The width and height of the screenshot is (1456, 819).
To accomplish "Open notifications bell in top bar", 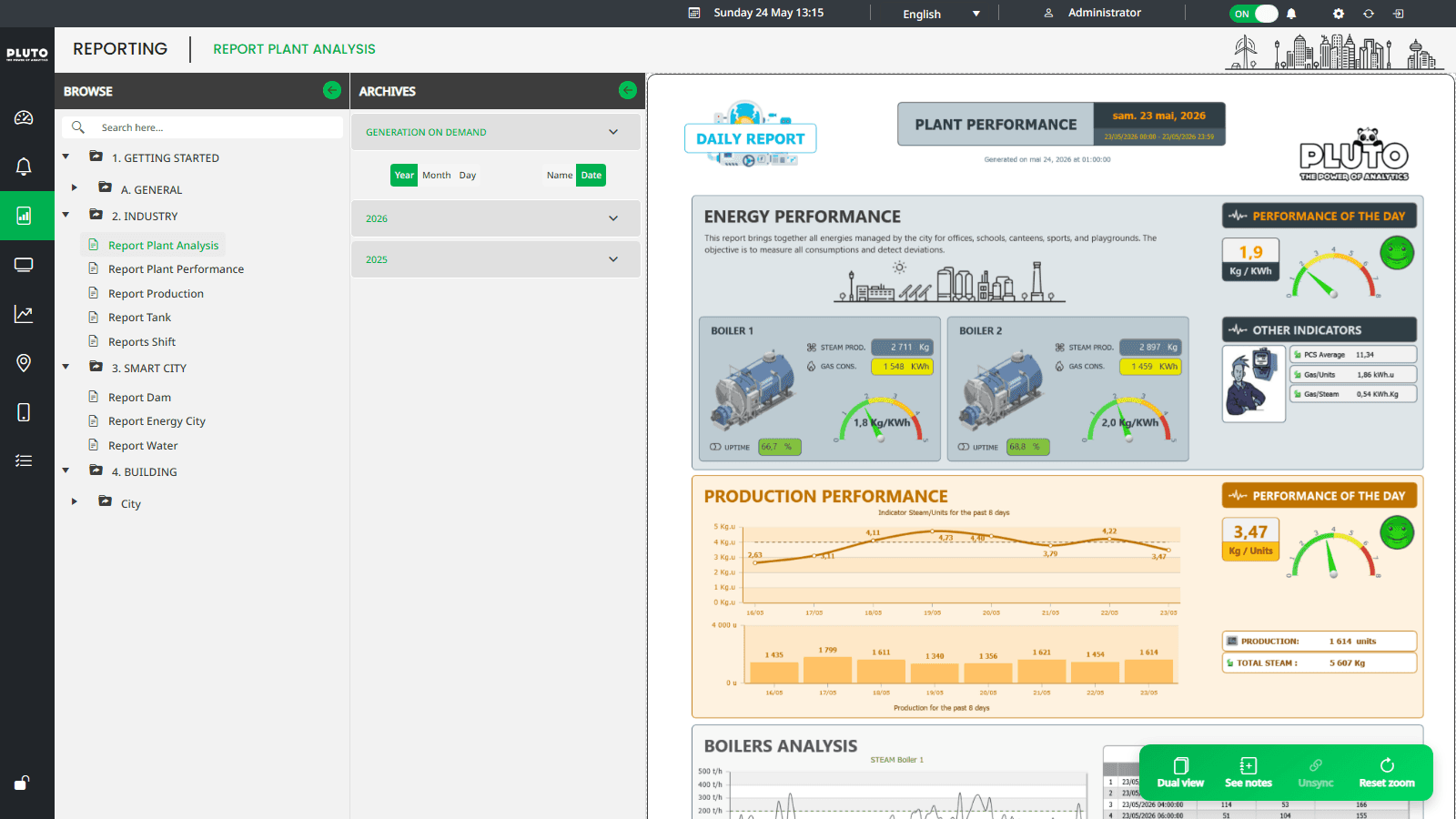I will pos(1291,14).
